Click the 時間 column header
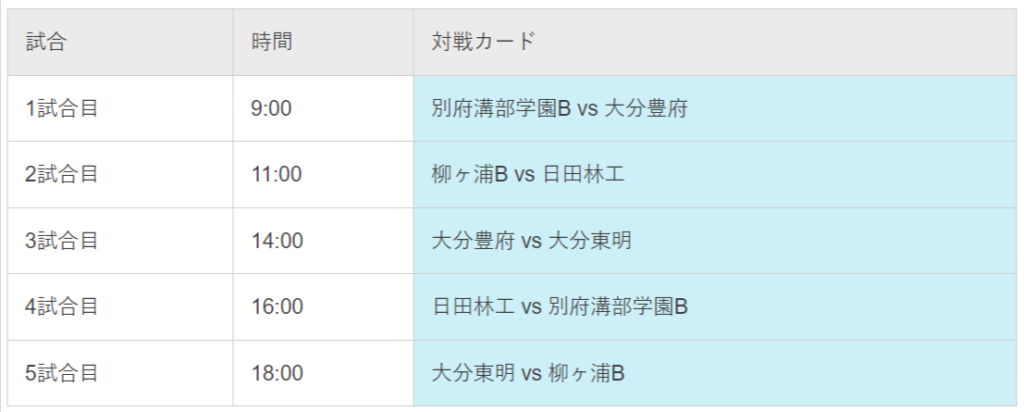 tap(323, 42)
